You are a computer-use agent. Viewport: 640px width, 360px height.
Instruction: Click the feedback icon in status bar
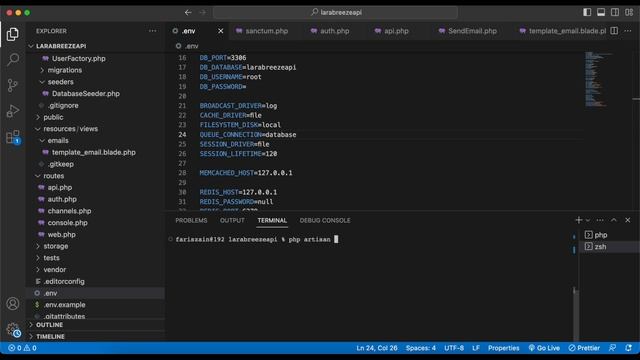point(612,348)
